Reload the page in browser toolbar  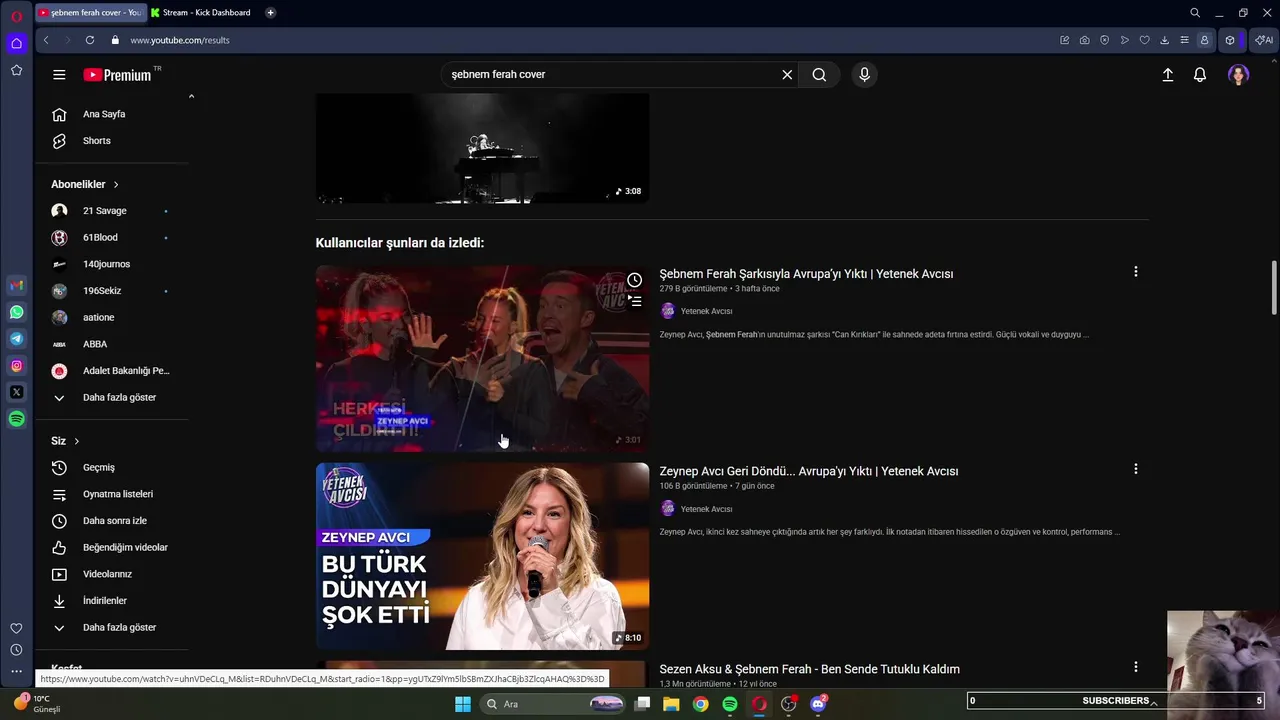(x=90, y=40)
